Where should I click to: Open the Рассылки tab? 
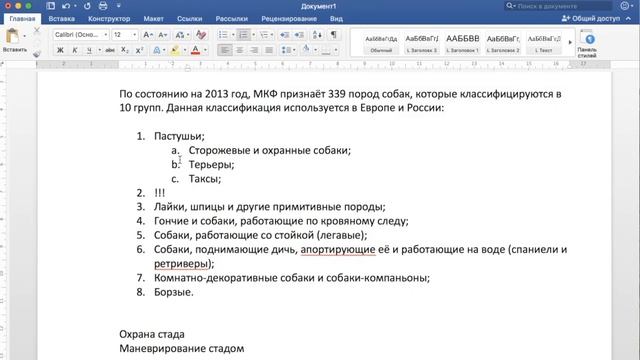point(232,19)
